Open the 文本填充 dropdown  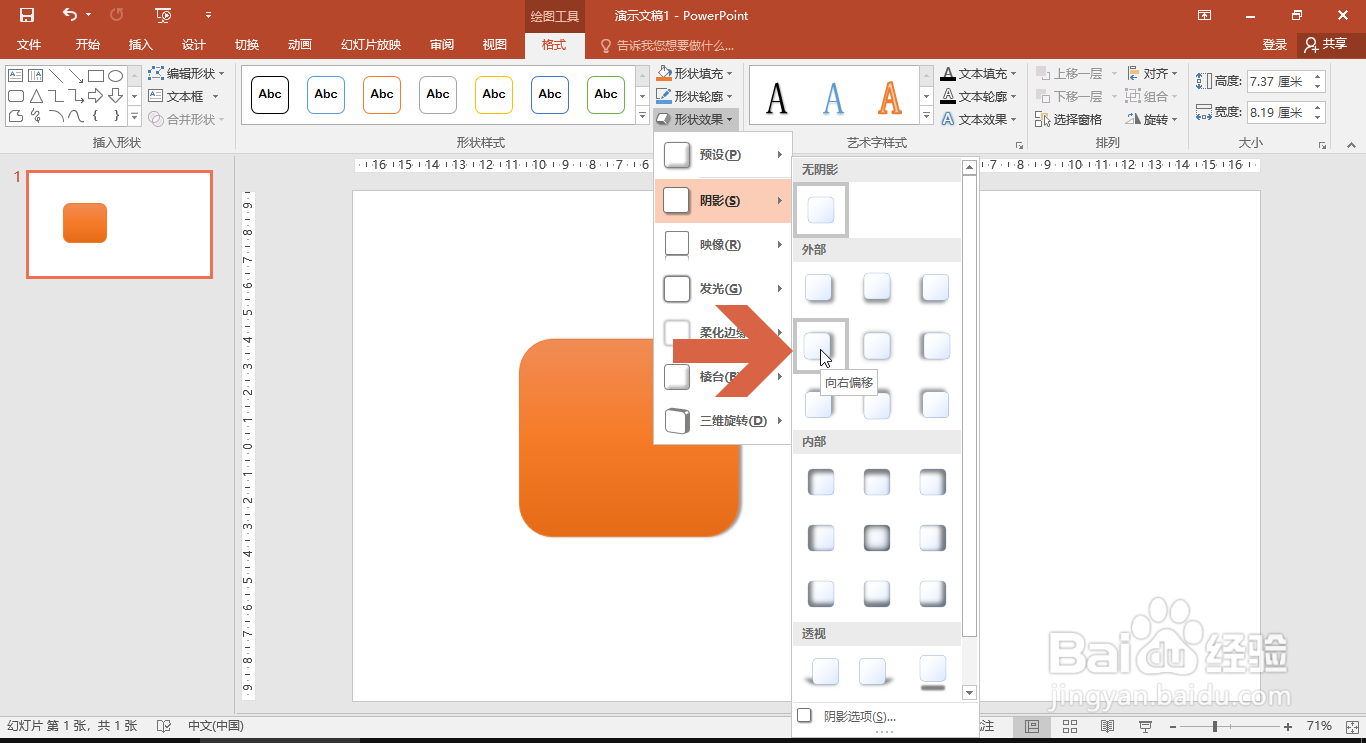[x=979, y=74]
